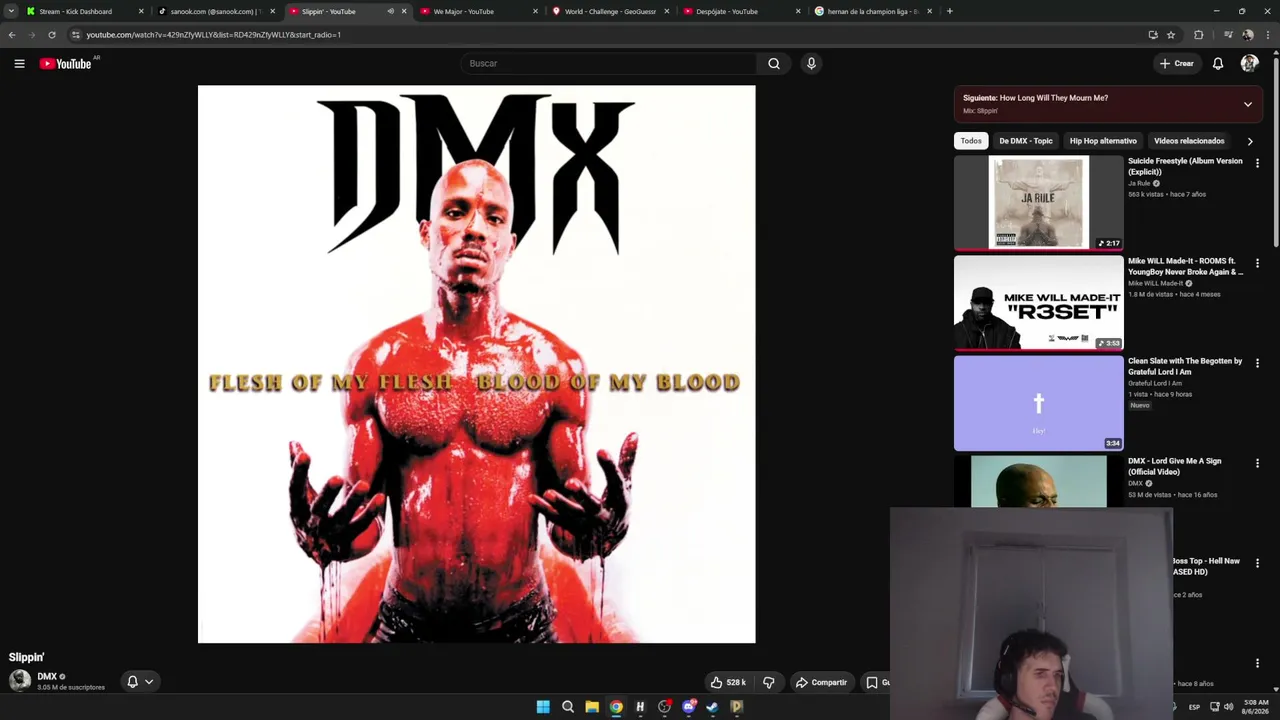Switch to the Despójate - YouTube tab
Image resolution: width=1280 pixels, height=720 pixels.
pyautogui.click(x=742, y=11)
